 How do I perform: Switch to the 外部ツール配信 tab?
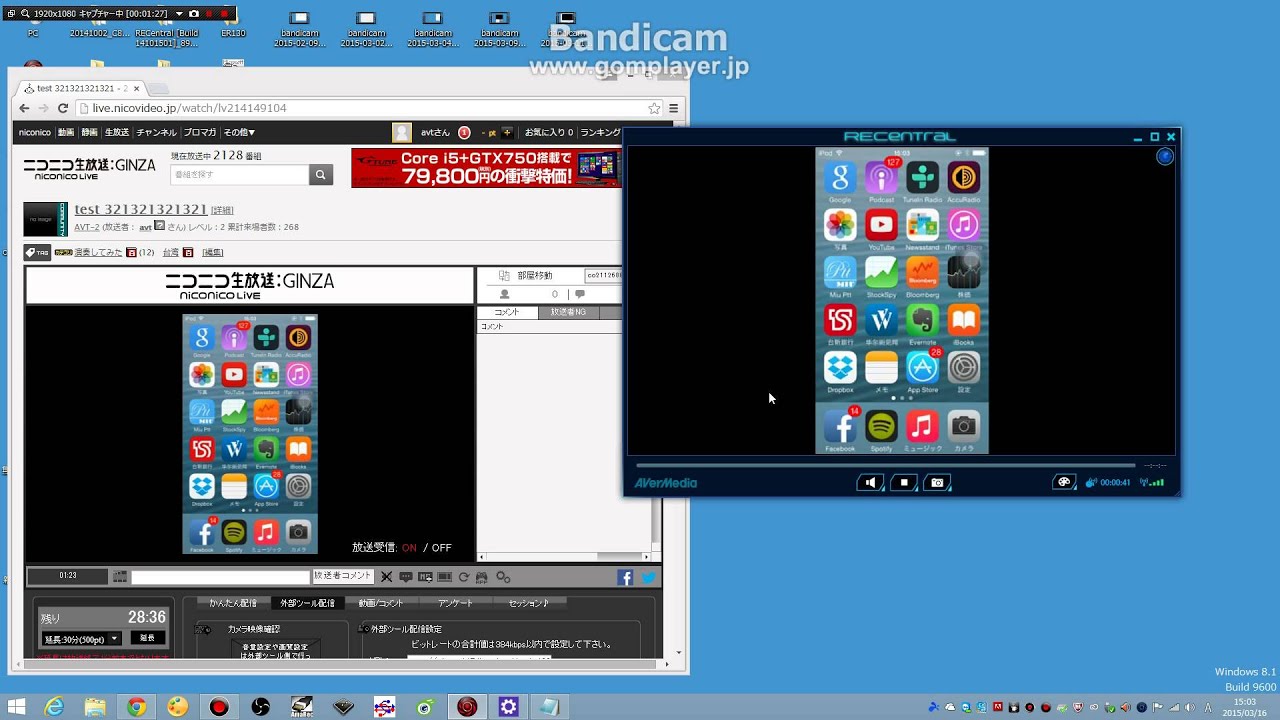point(307,603)
